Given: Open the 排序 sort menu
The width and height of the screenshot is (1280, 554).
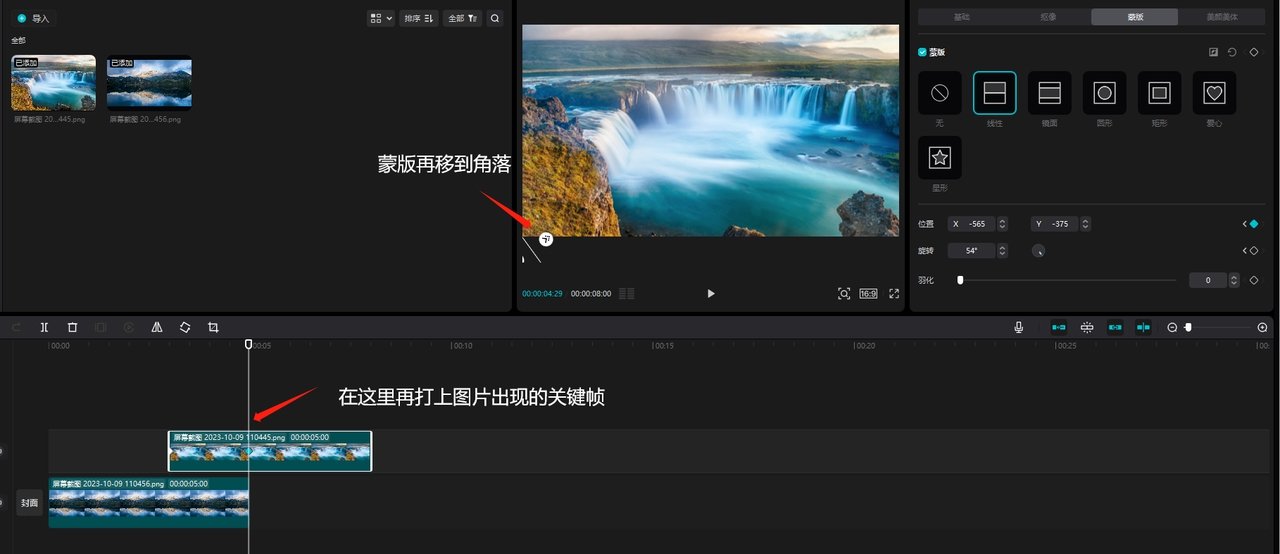Looking at the screenshot, I should pos(419,18).
